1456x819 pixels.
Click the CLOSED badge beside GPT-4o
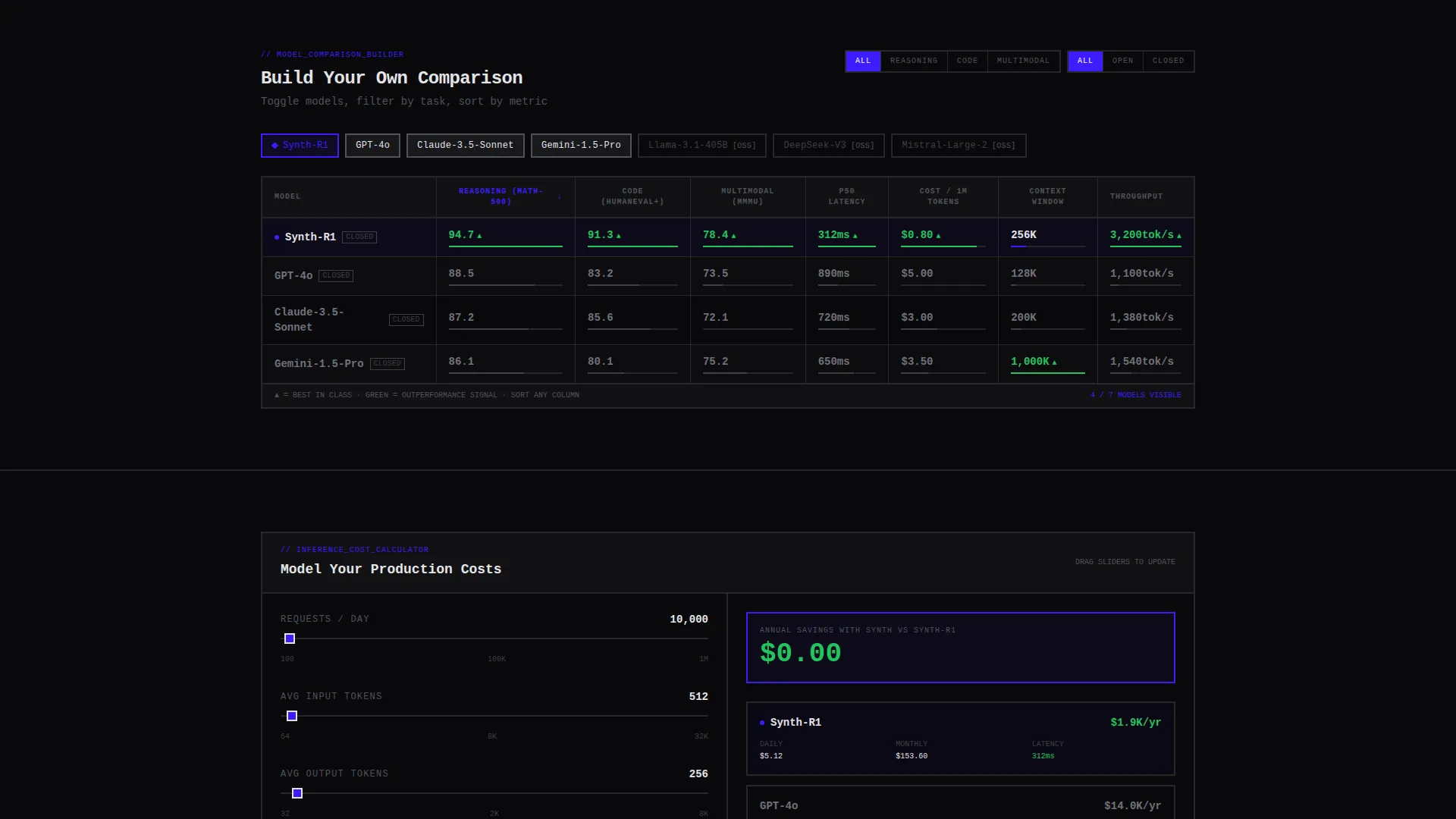coord(336,276)
